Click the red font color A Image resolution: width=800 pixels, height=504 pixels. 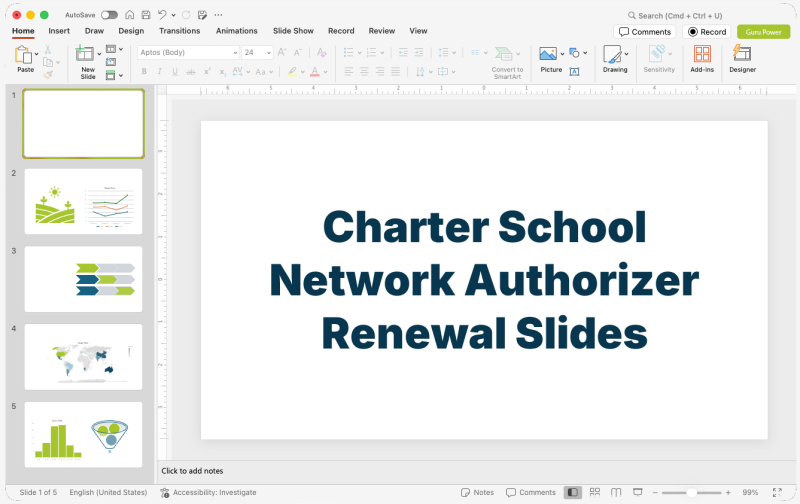(x=315, y=72)
